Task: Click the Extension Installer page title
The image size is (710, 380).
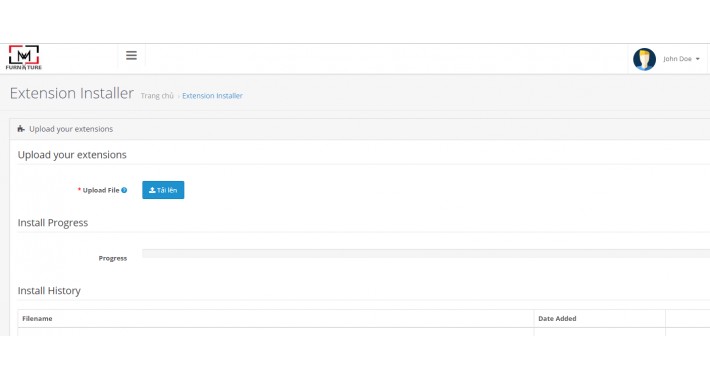Action: (72, 93)
